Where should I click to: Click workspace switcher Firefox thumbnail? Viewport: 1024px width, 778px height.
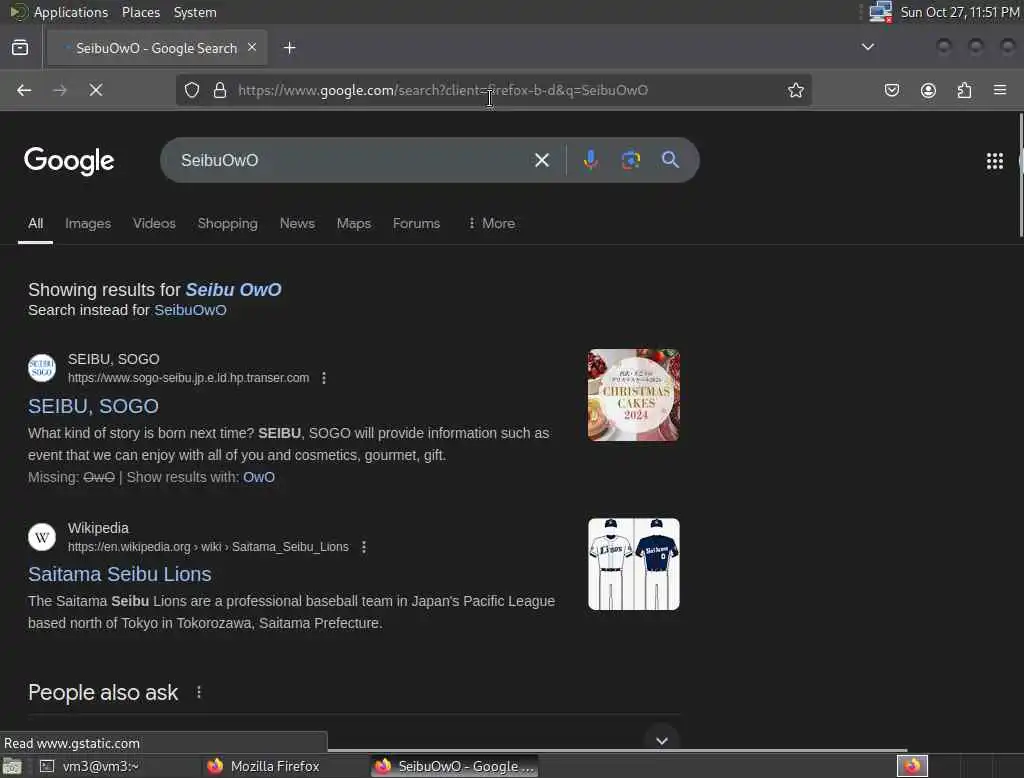(912, 766)
